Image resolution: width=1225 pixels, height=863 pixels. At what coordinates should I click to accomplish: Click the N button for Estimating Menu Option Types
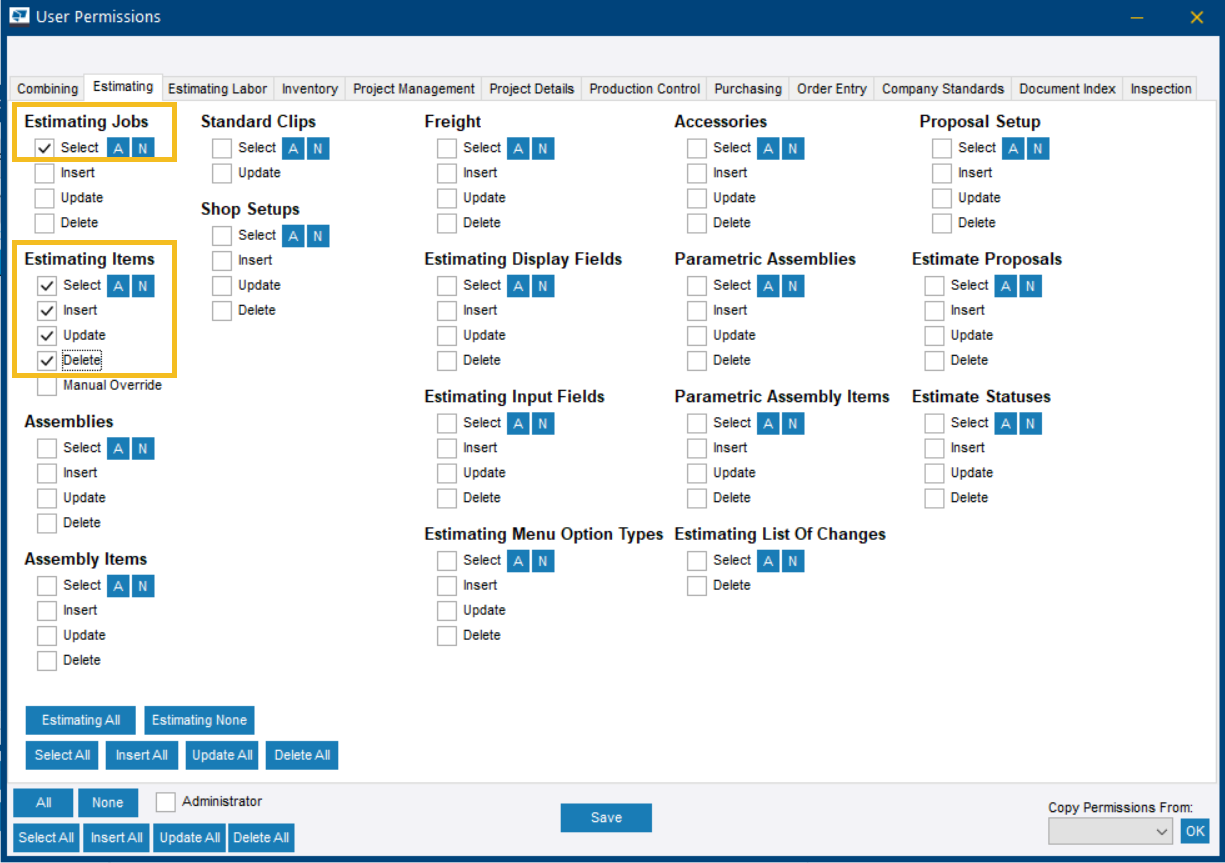[x=543, y=561]
